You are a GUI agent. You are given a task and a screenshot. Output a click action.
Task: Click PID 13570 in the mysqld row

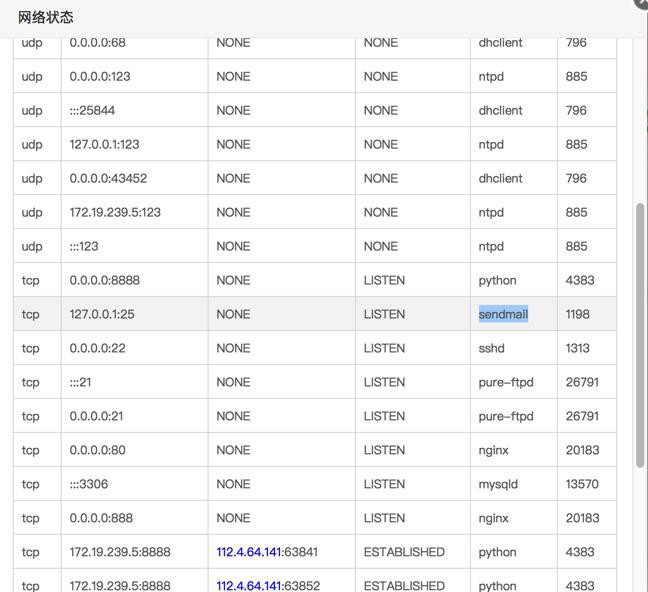582,484
